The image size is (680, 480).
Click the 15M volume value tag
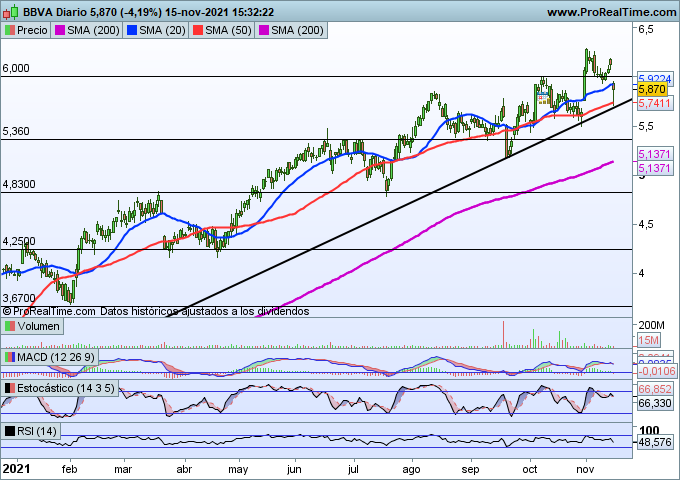click(x=649, y=340)
